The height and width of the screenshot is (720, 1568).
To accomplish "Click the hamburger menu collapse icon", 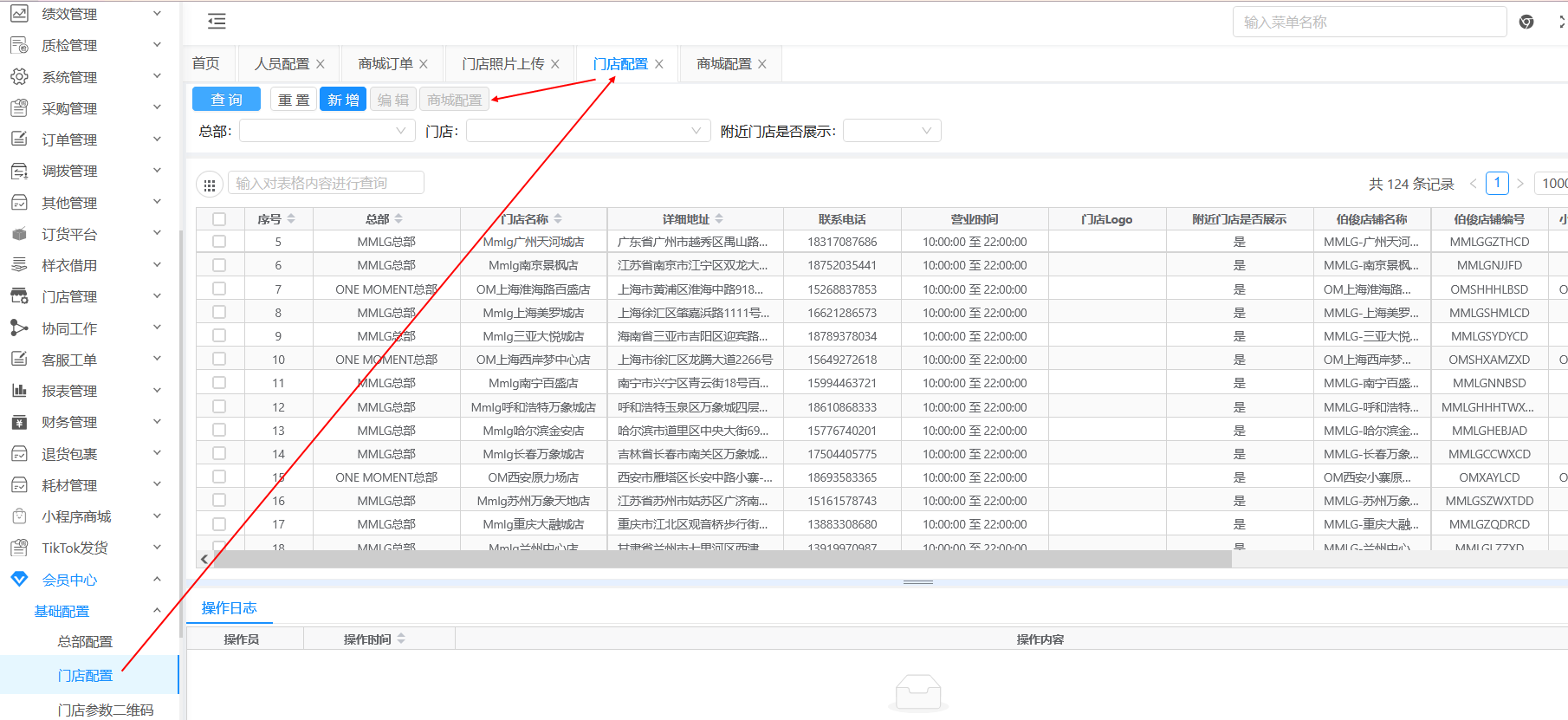I will pyautogui.click(x=217, y=22).
